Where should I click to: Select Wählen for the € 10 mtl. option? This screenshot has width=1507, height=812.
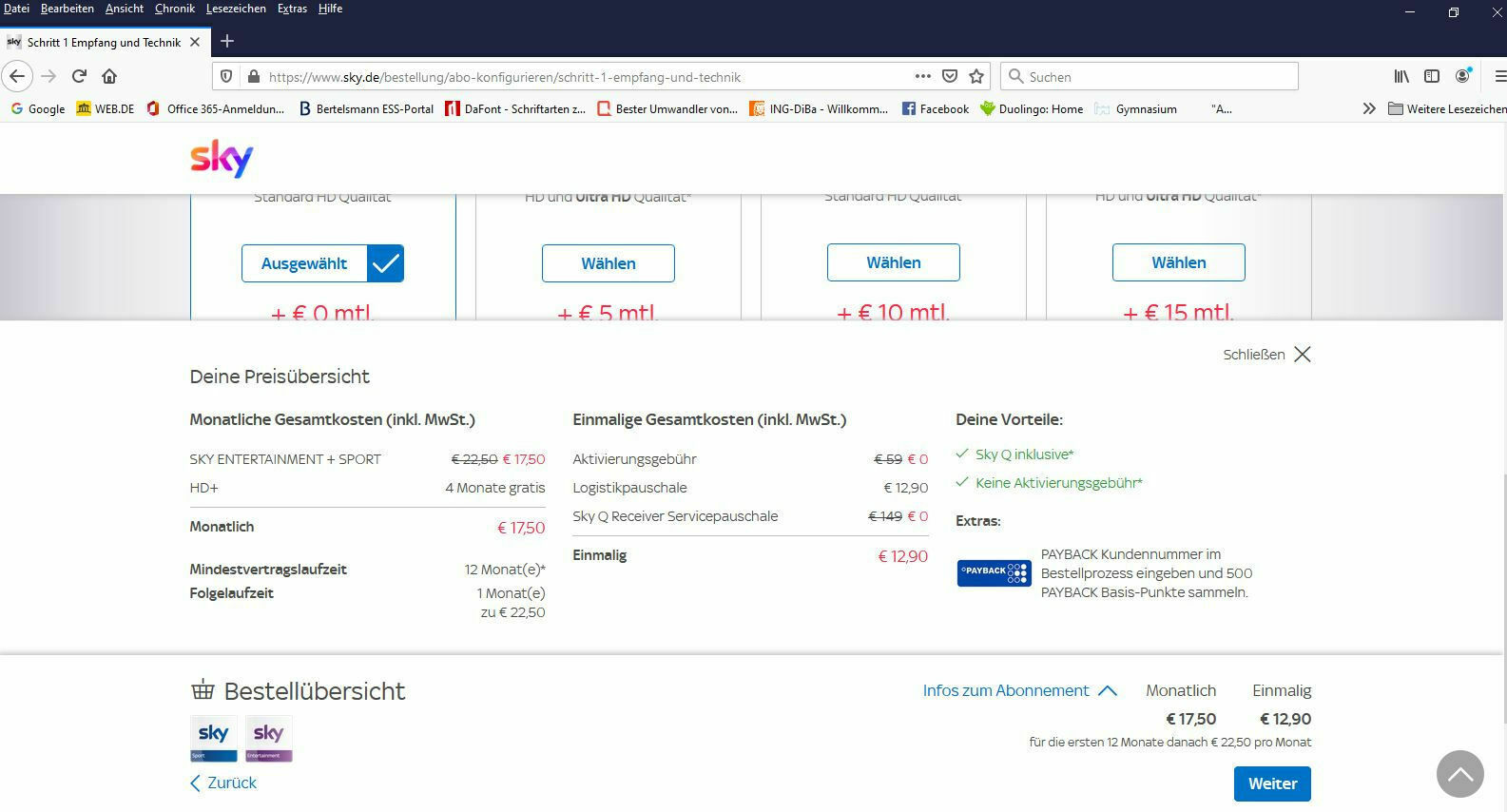894,262
